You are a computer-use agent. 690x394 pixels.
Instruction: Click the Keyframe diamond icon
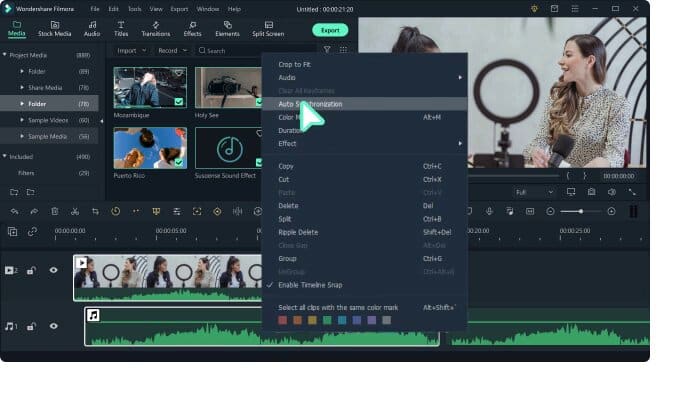click(x=217, y=212)
